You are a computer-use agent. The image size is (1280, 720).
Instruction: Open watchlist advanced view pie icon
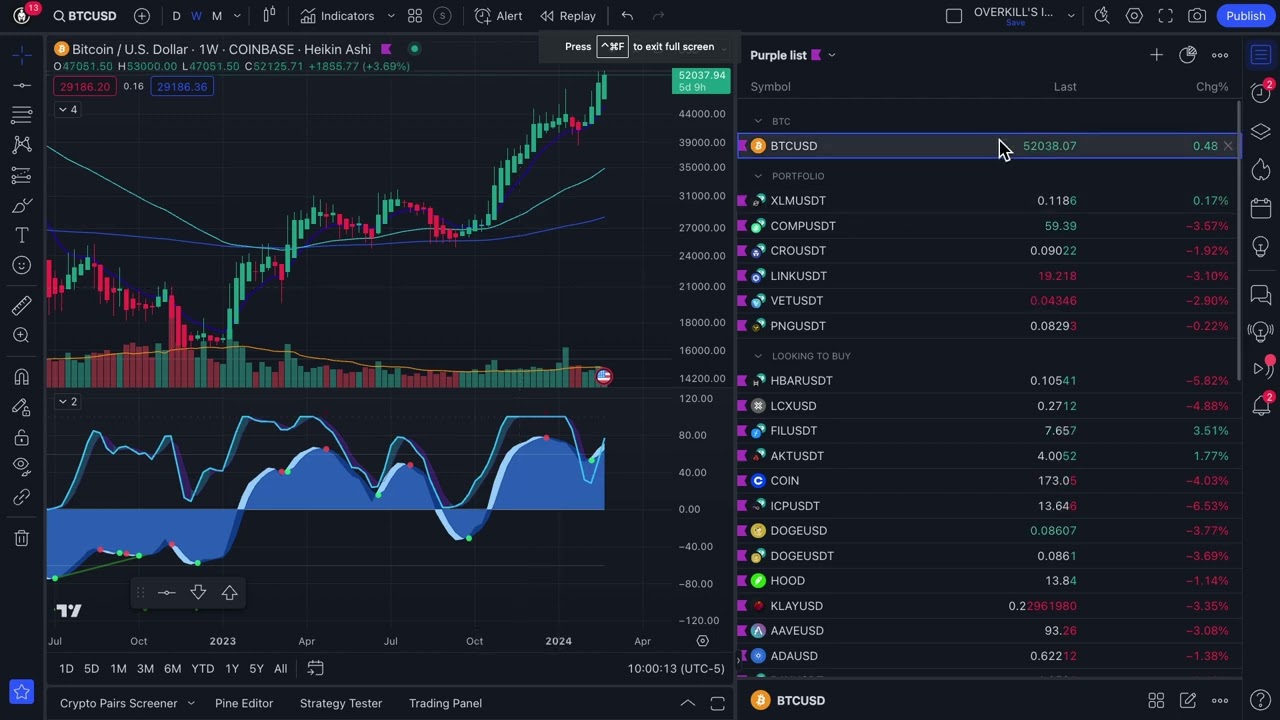tap(1188, 55)
